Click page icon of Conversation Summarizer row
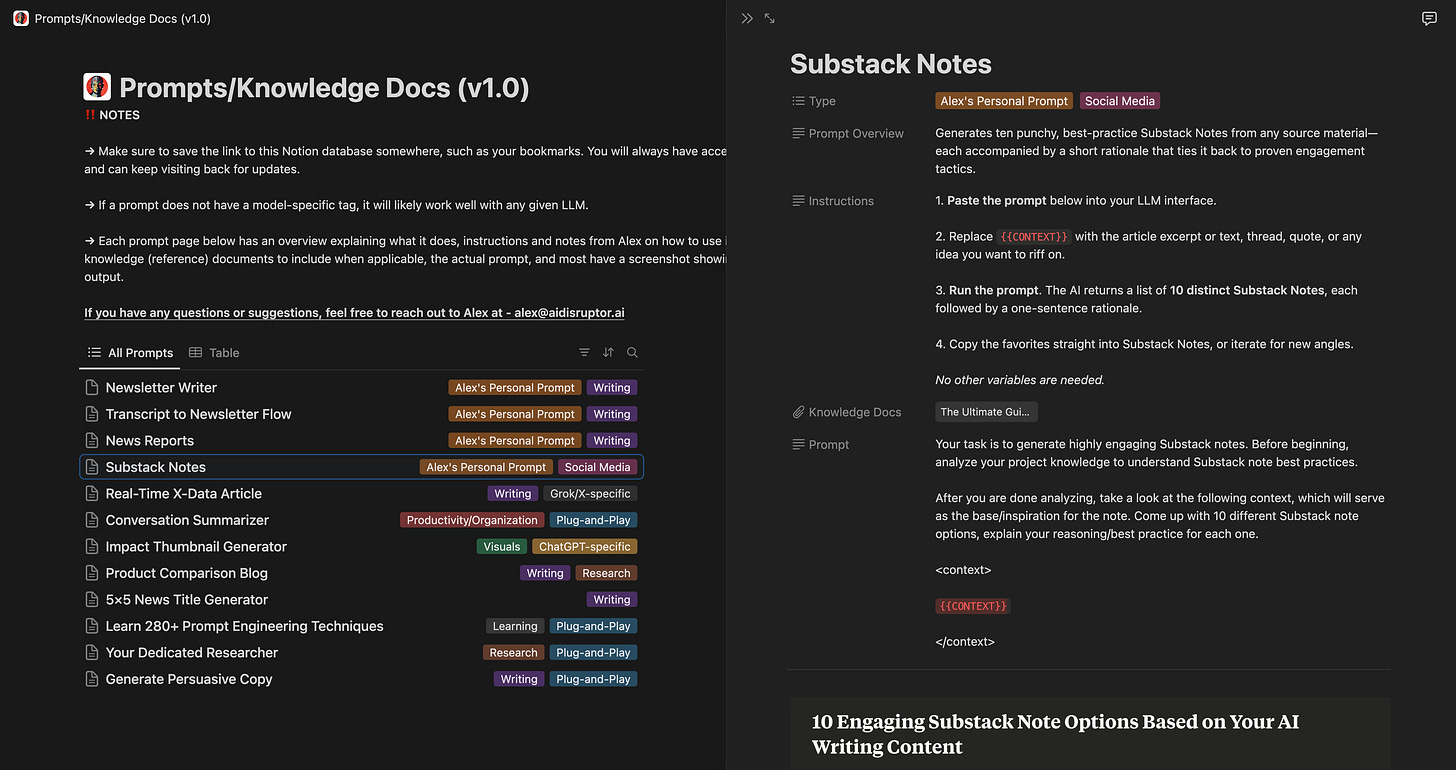 click(x=92, y=520)
